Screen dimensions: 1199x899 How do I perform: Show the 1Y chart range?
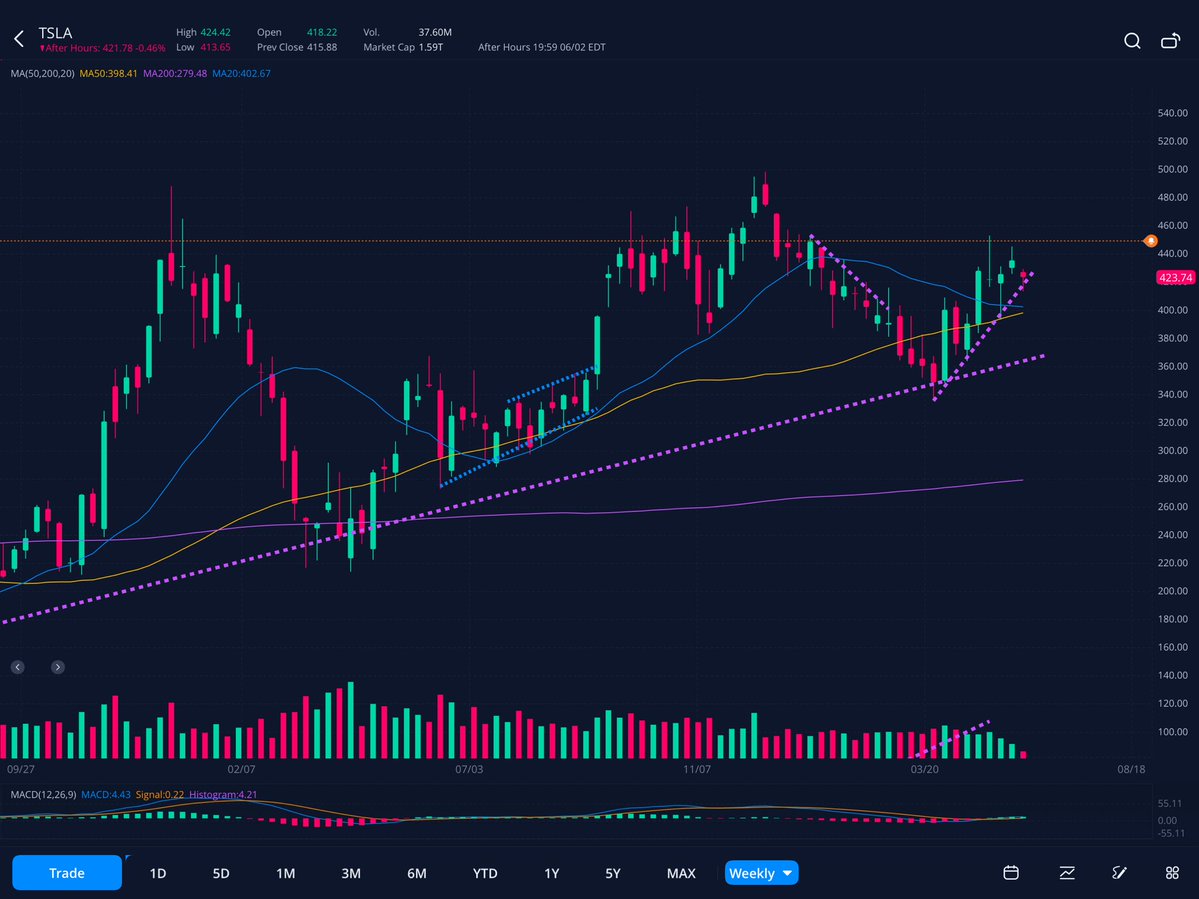[551, 873]
